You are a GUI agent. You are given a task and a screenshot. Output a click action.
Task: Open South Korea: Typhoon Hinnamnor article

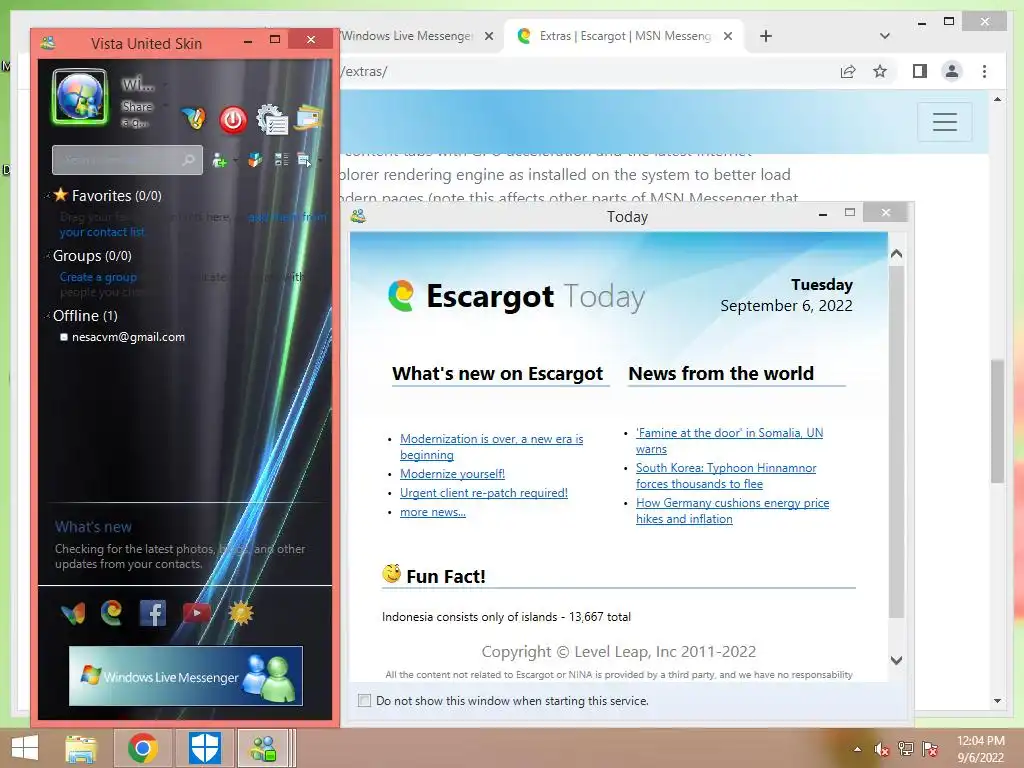tap(726, 475)
